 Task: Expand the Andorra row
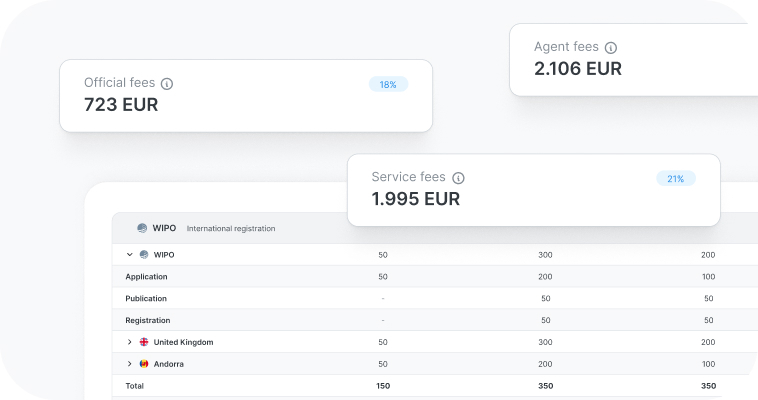tap(130, 364)
